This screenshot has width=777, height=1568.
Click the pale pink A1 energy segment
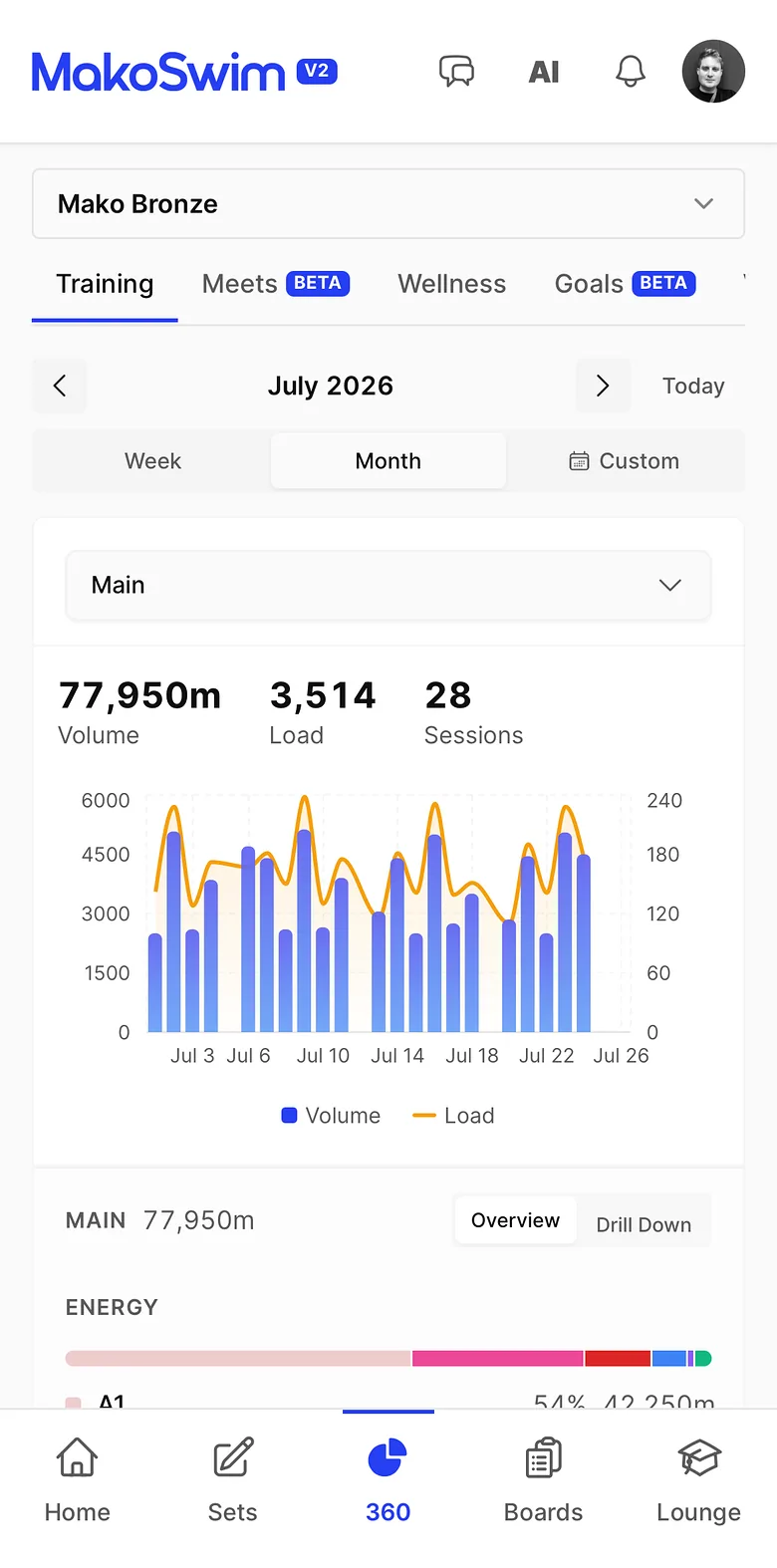coord(238,1358)
